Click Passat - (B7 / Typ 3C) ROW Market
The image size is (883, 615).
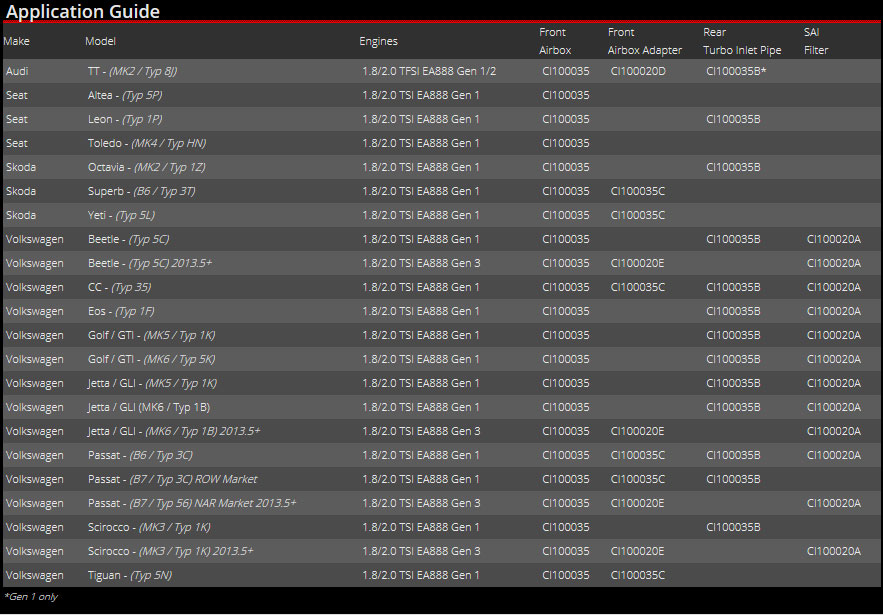[x=172, y=479]
